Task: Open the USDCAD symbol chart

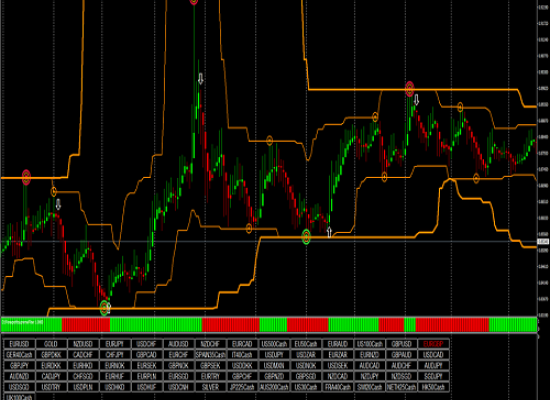Action: pyautogui.click(x=433, y=355)
